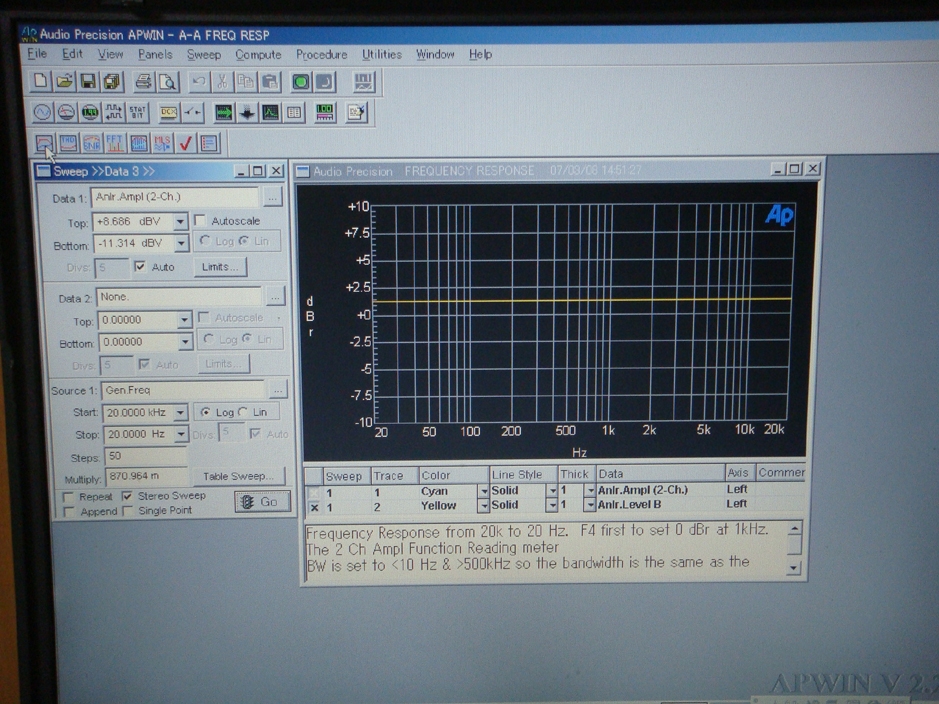The image size is (939, 704).
Task: Toggle the Stereo Sweep checkbox
Action: [x=127, y=496]
